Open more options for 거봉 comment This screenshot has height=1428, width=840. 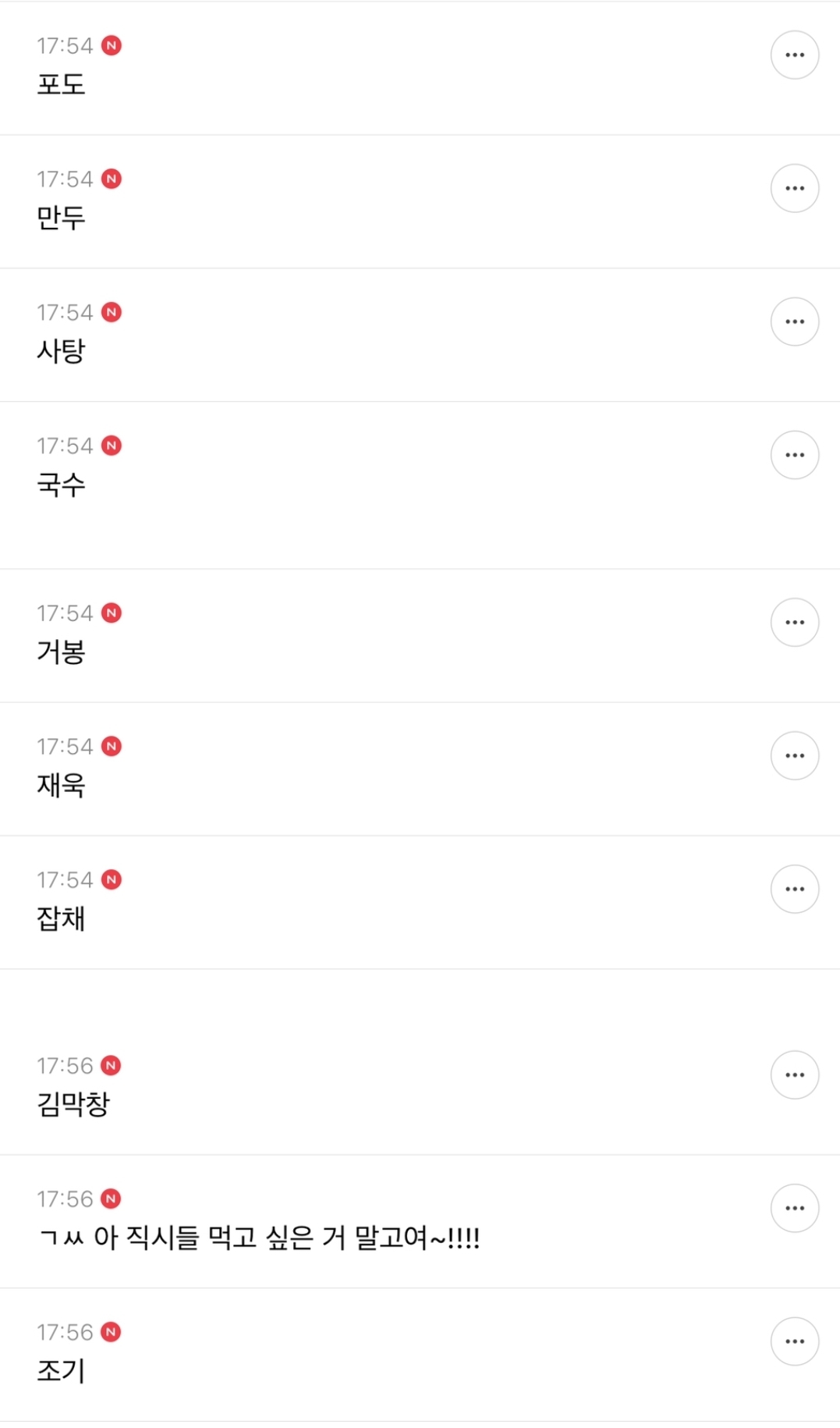(794, 623)
